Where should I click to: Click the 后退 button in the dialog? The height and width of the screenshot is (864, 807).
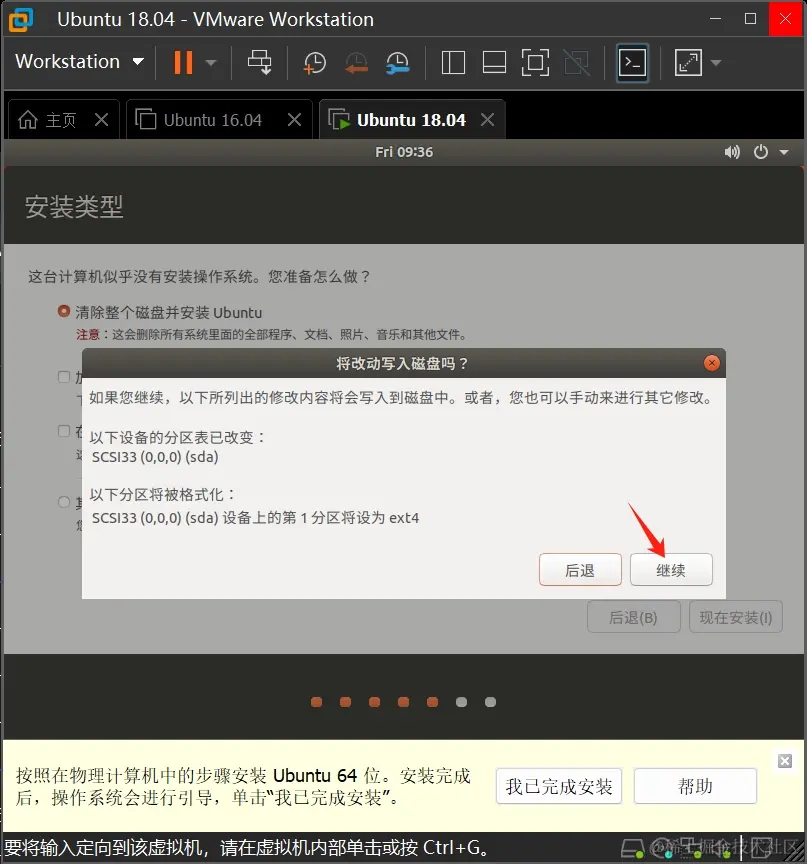click(x=580, y=570)
